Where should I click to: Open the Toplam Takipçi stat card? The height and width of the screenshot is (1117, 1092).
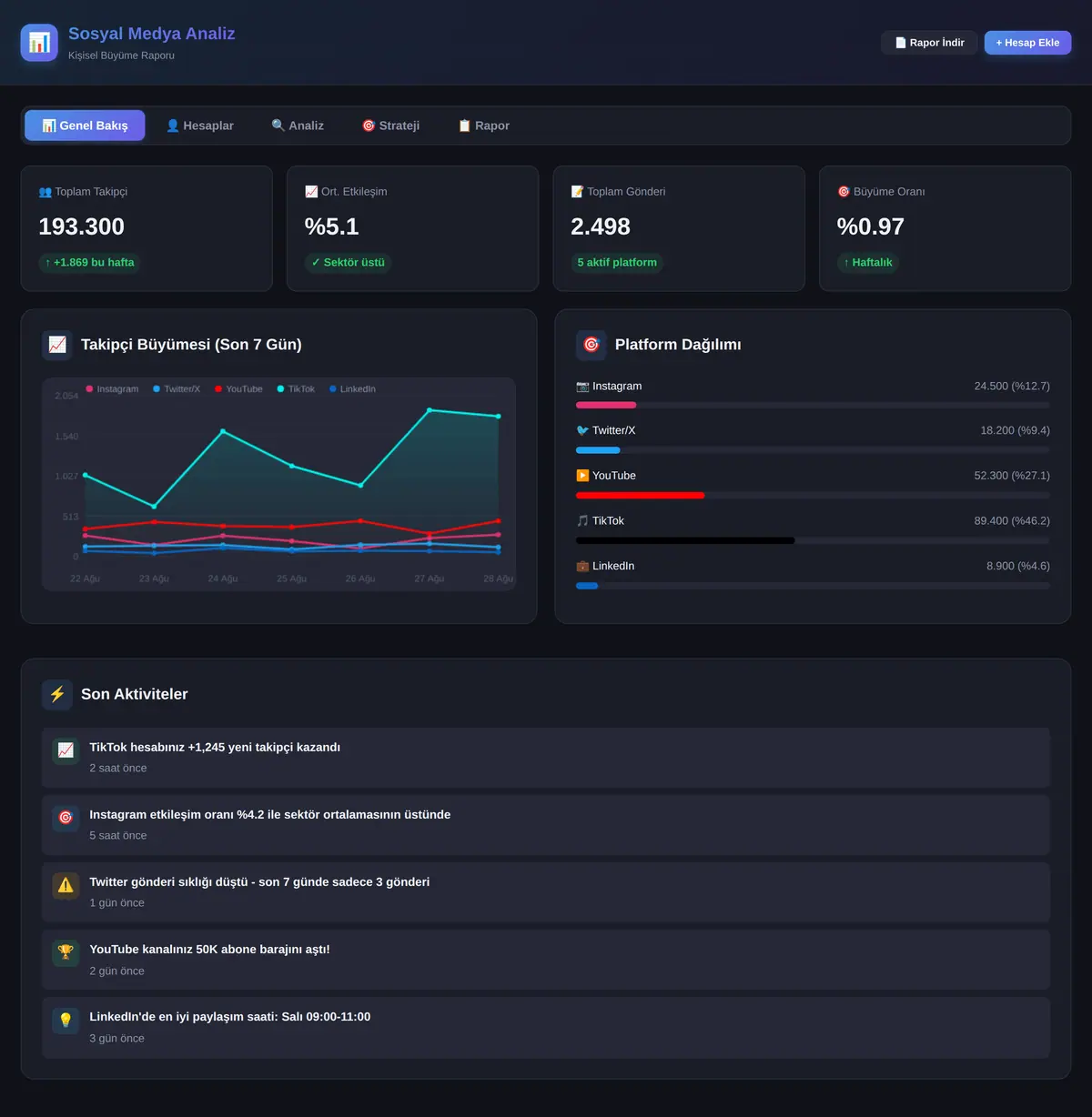(x=147, y=228)
